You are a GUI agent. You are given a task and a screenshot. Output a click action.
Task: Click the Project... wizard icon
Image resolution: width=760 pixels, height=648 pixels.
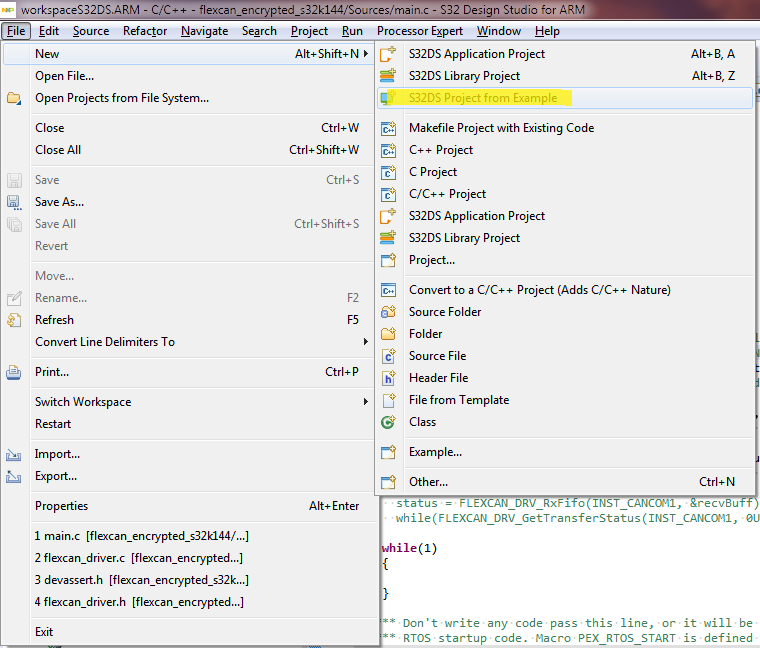pyautogui.click(x=388, y=260)
